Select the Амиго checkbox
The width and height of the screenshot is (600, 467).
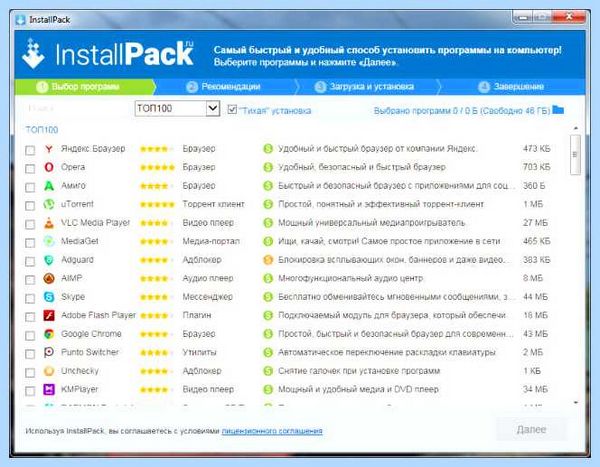(30, 187)
